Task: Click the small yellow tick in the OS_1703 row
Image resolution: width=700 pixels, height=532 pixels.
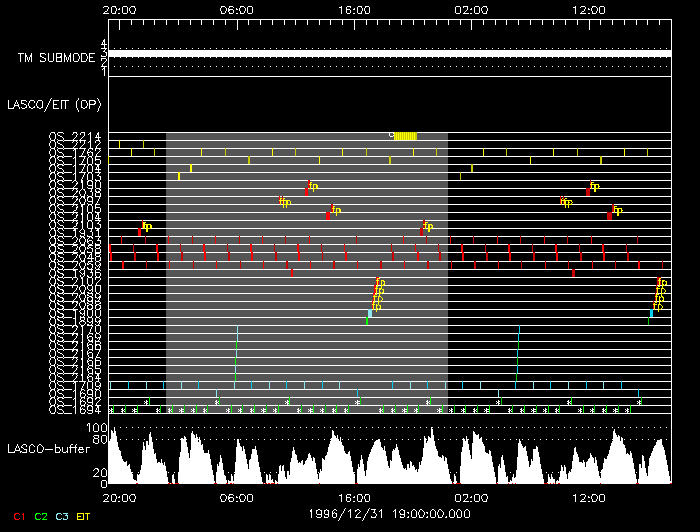Action: [179, 176]
